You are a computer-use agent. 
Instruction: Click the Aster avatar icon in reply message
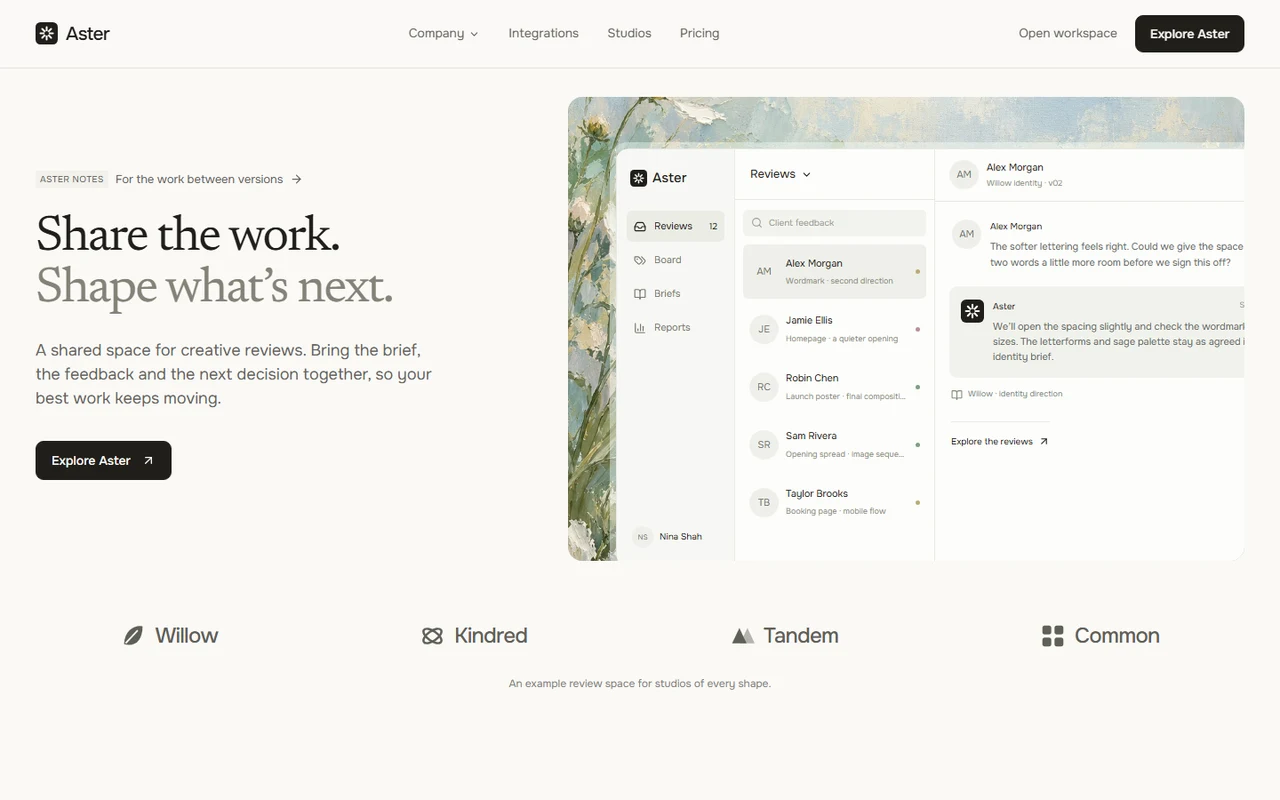point(972,311)
